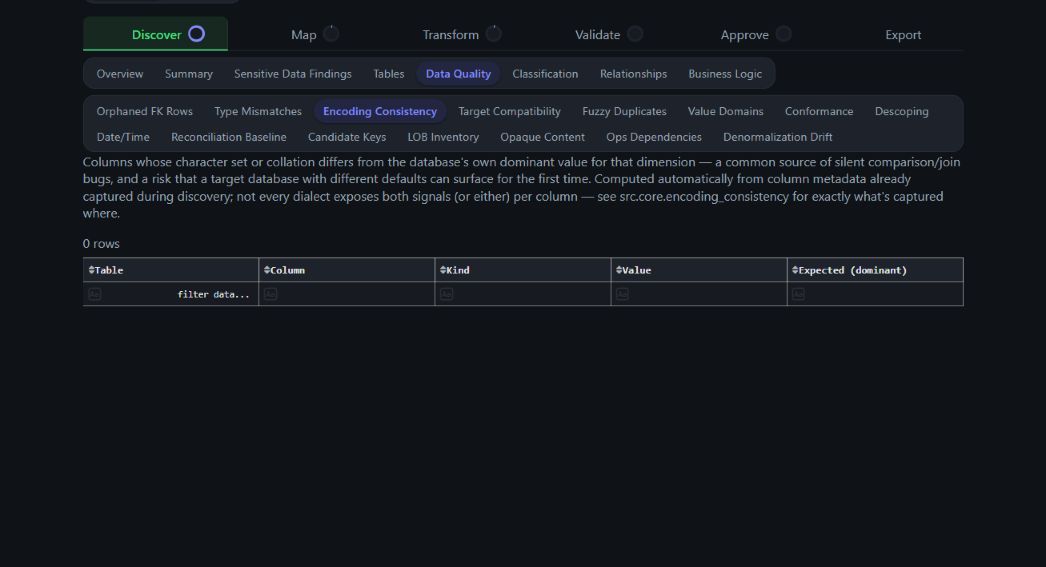Open the Export stage tab

[x=903, y=35]
